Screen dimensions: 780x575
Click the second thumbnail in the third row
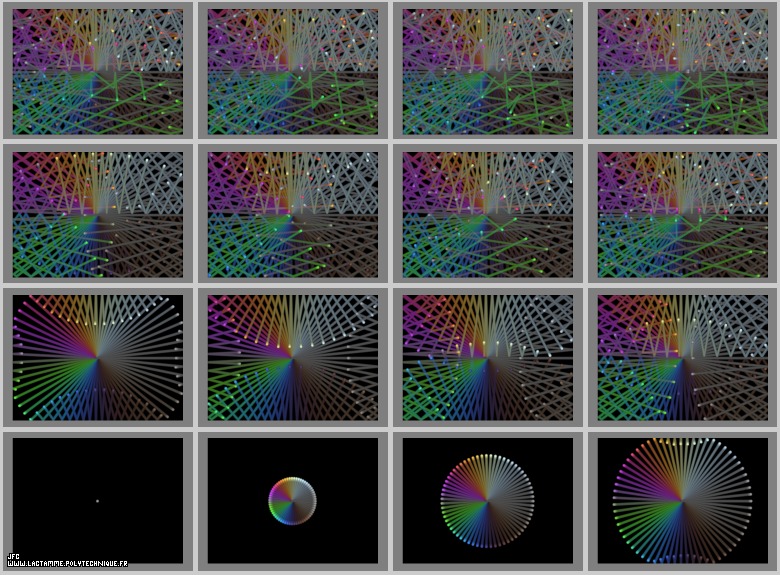[x=293, y=357]
